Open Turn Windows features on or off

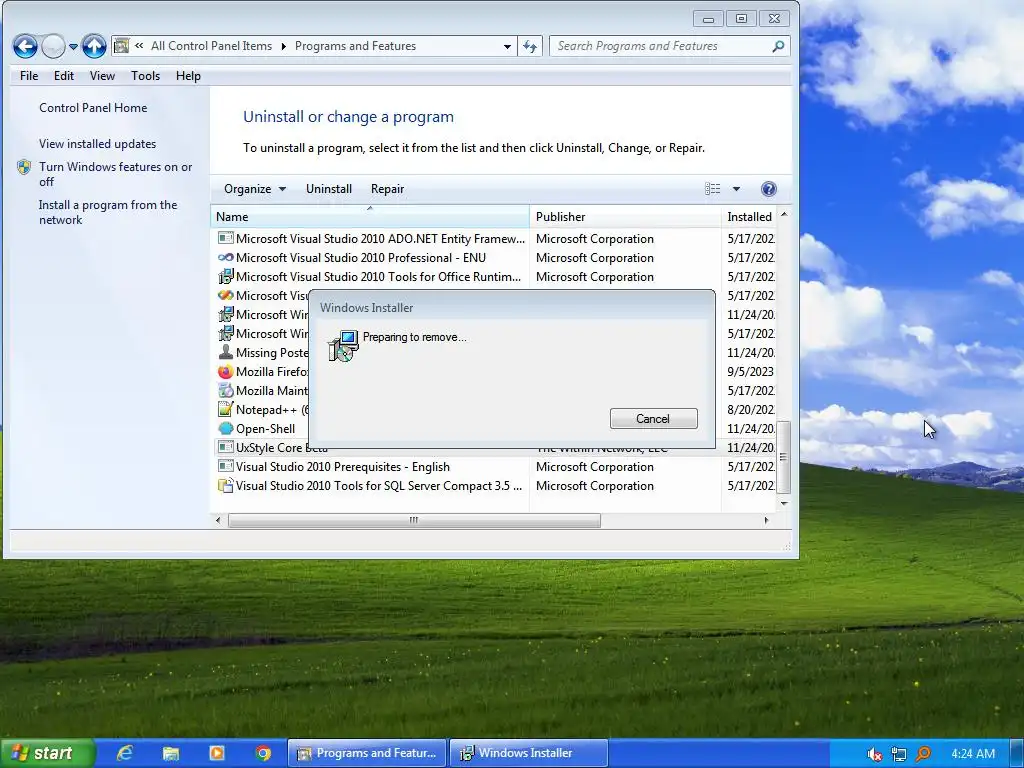[115, 174]
